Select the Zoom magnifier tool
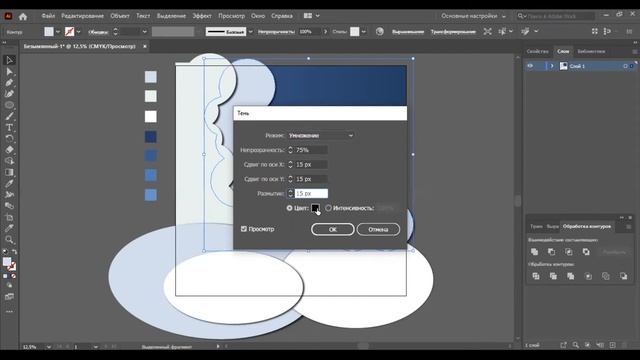This screenshot has height=360, width=640. (9, 240)
